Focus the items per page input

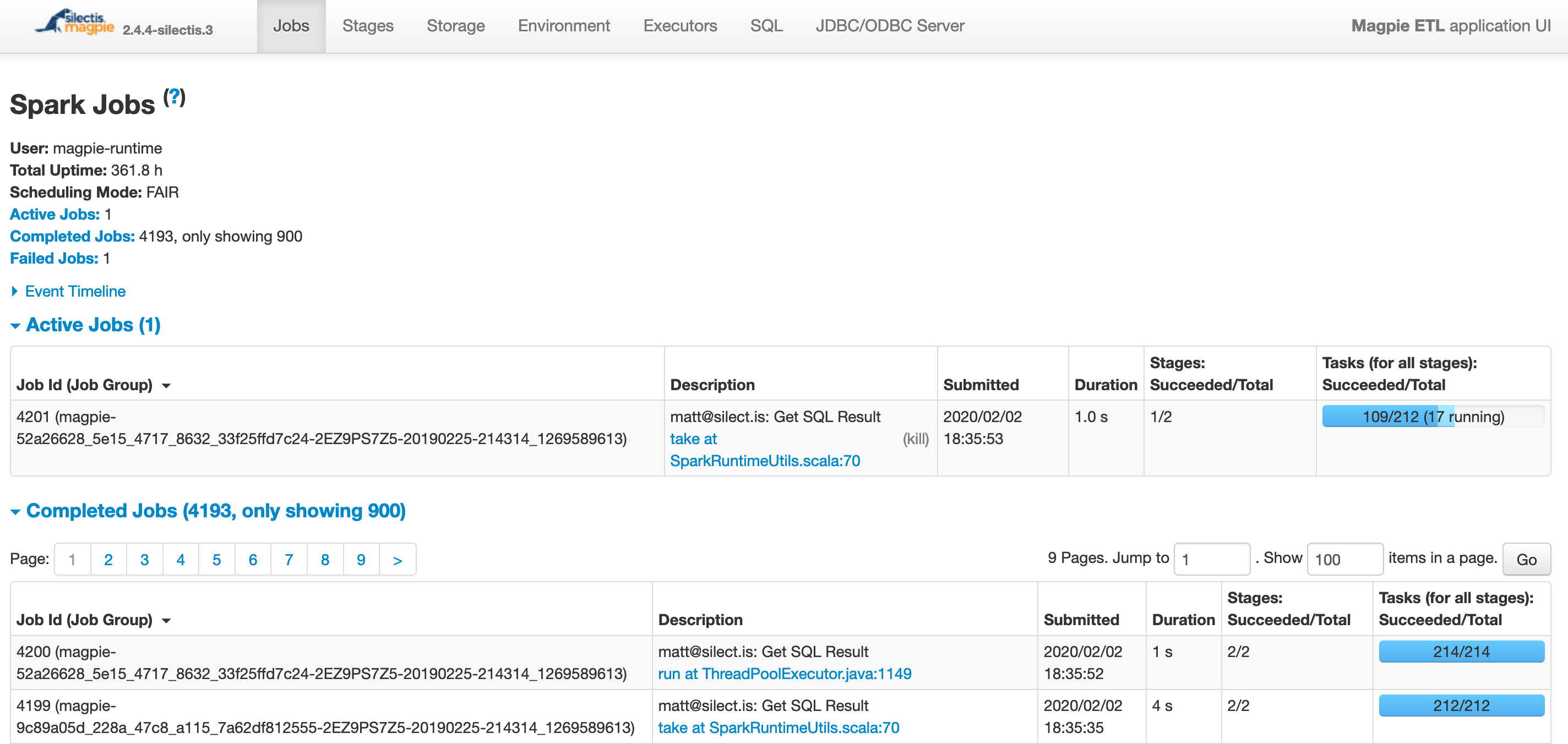coord(1344,560)
